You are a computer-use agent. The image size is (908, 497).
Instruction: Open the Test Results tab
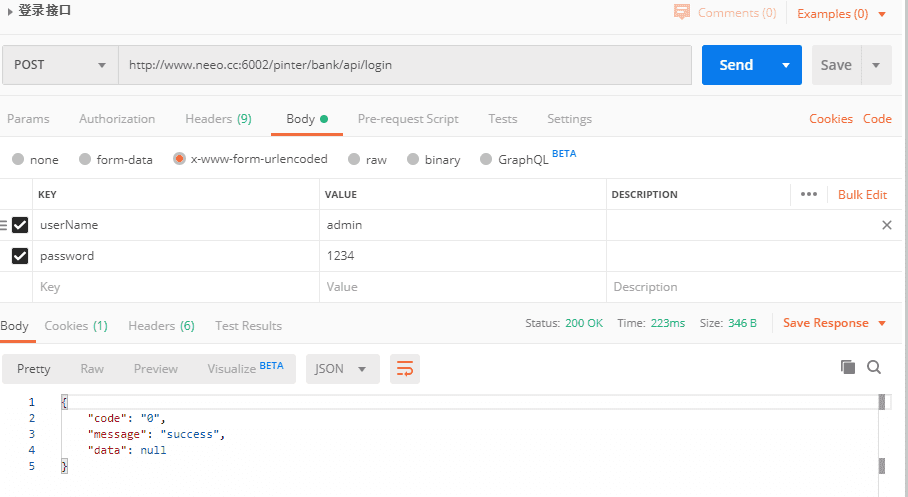pyautogui.click(x=248, y=326)
